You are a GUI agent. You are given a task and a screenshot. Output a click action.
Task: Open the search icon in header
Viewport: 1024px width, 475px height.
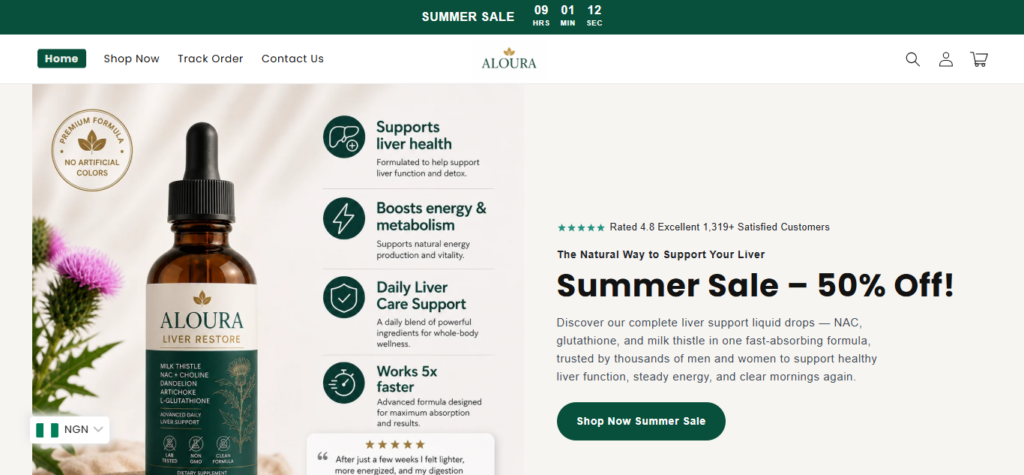coord(912,59)
